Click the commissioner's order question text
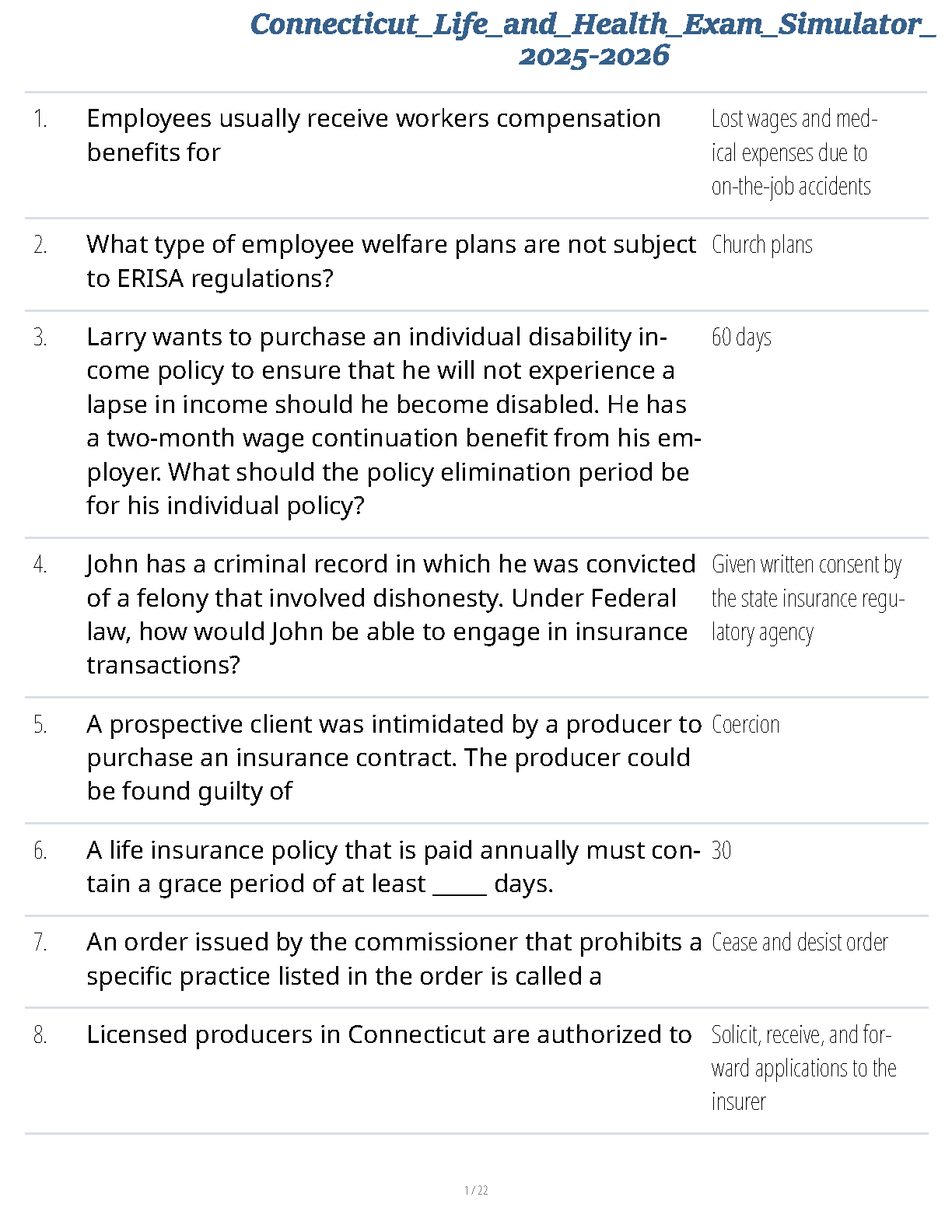 coord(393,959)
